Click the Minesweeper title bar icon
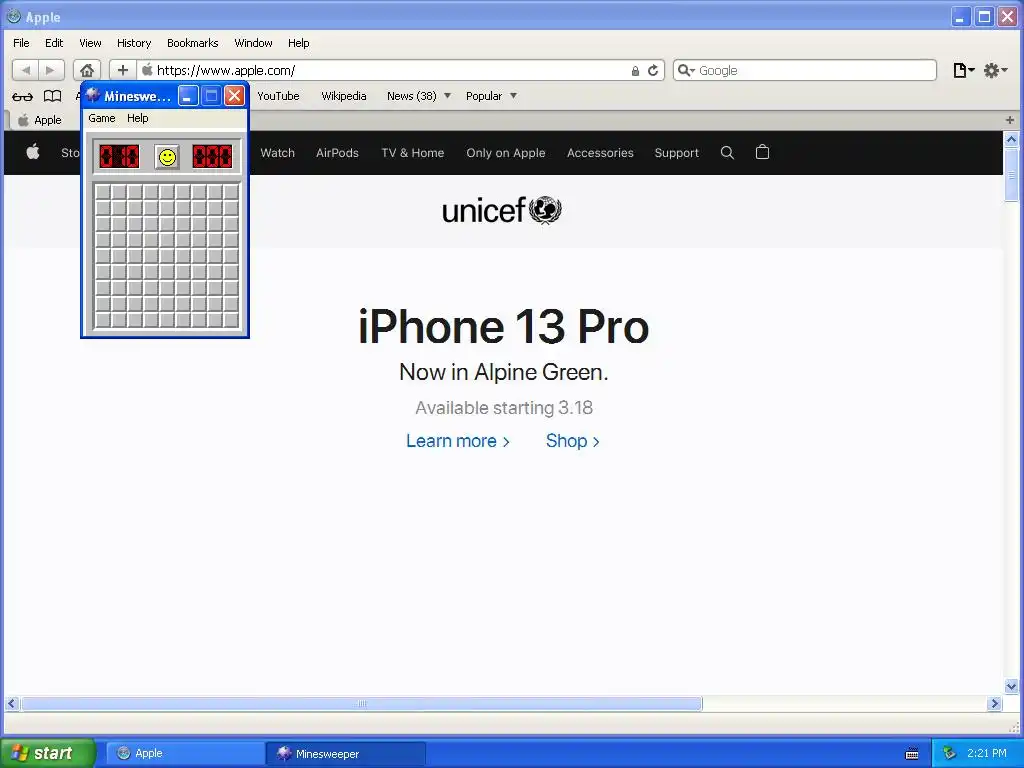The width and height of the screenshot is (1024, 768). tap(93, 95)
